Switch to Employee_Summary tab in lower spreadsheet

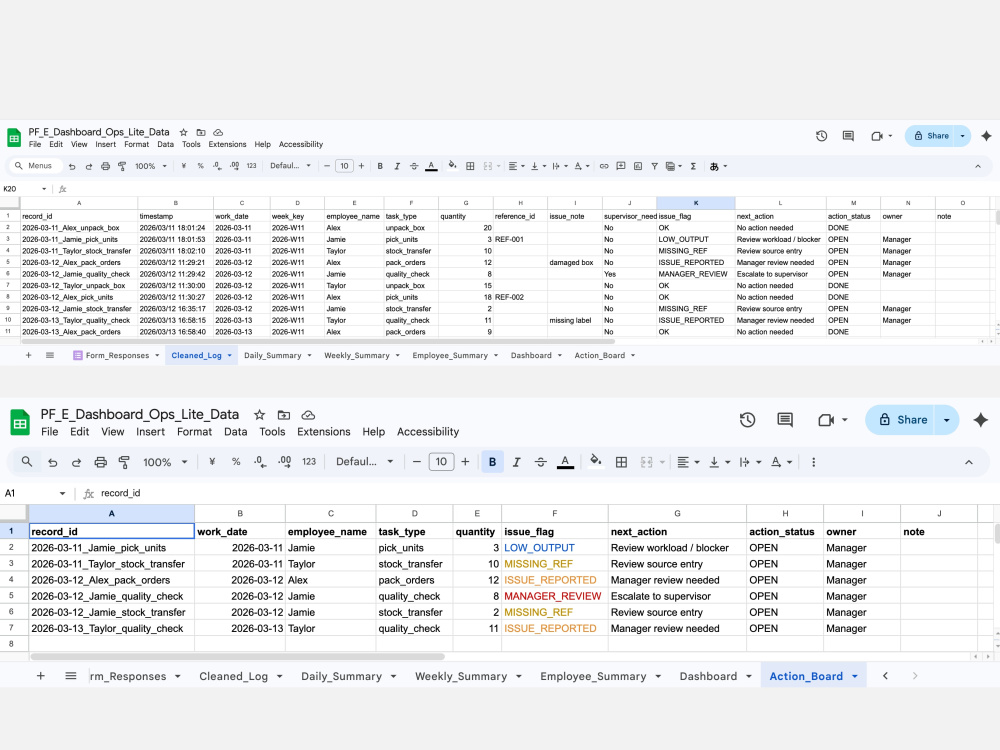(x=593, y=676)
